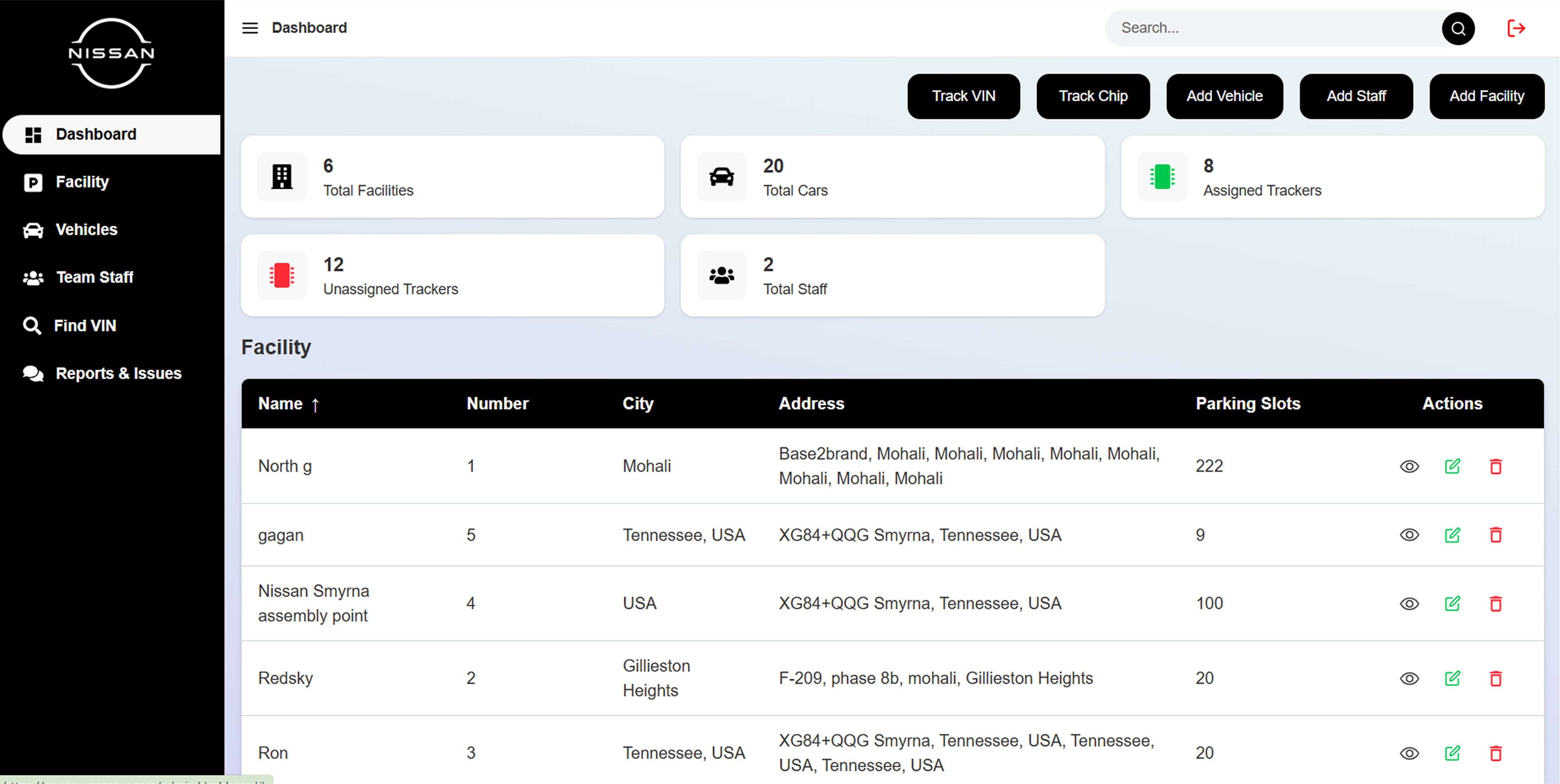Click the Track VIN button
Image resolution: width=1560 pixels, height=784 pixels.
click(963, 96)
